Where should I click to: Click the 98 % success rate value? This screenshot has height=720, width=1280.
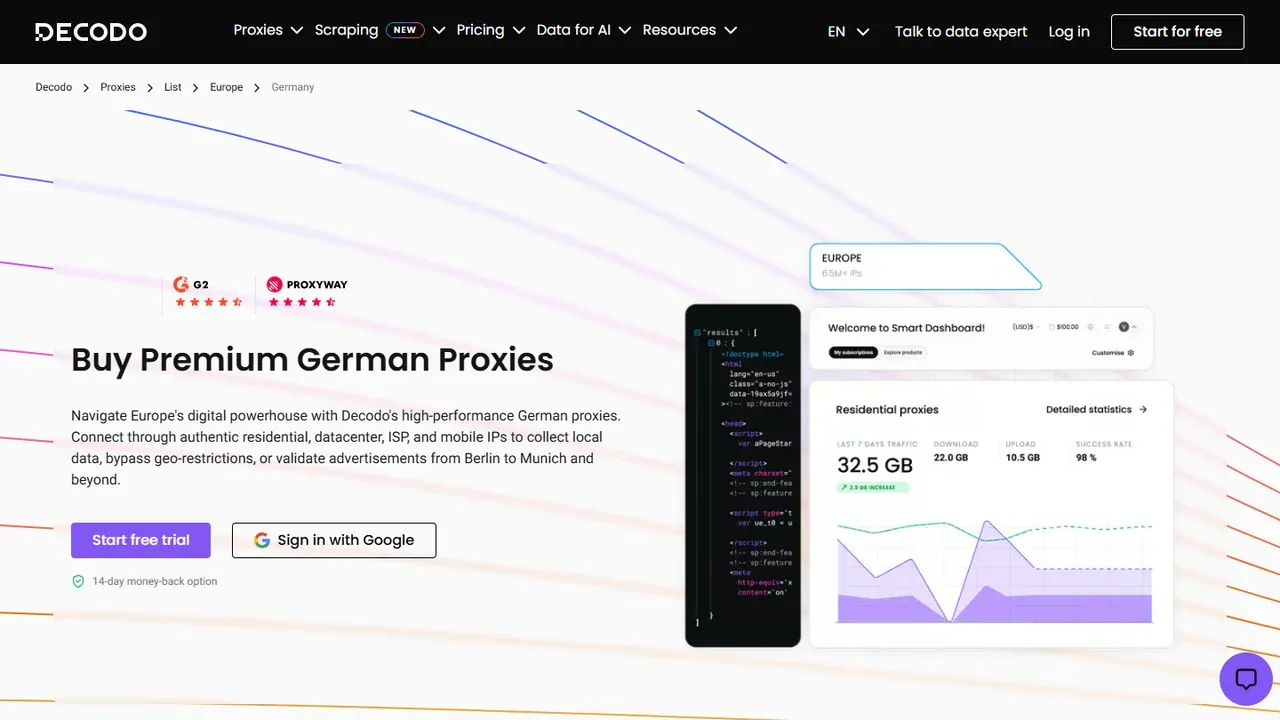coord(1086,458)
